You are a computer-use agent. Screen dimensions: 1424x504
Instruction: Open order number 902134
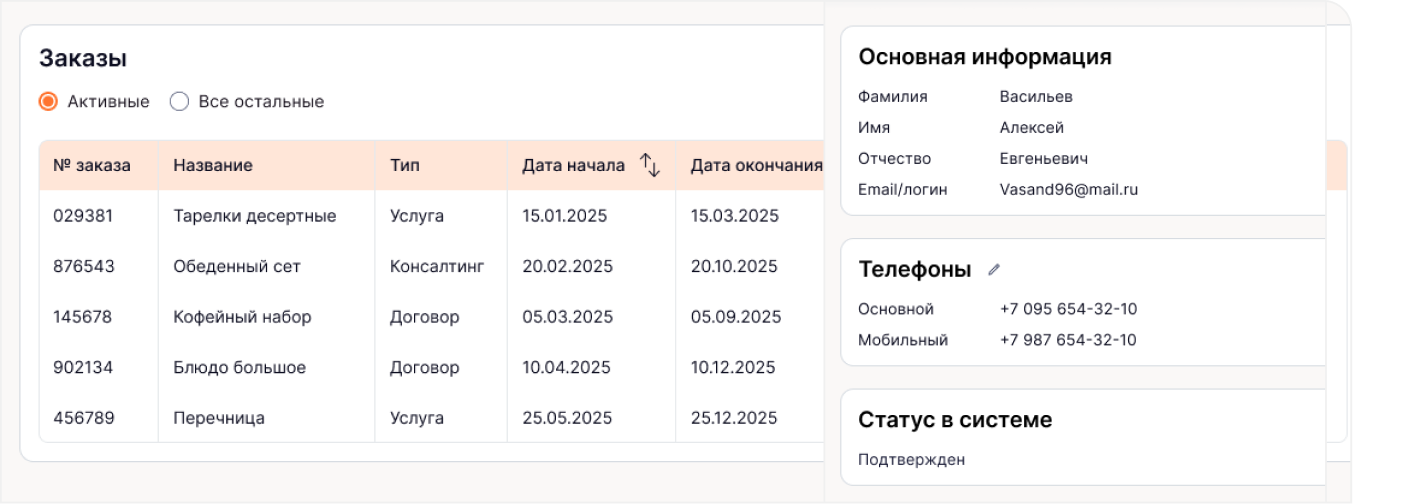pos(83,367)
